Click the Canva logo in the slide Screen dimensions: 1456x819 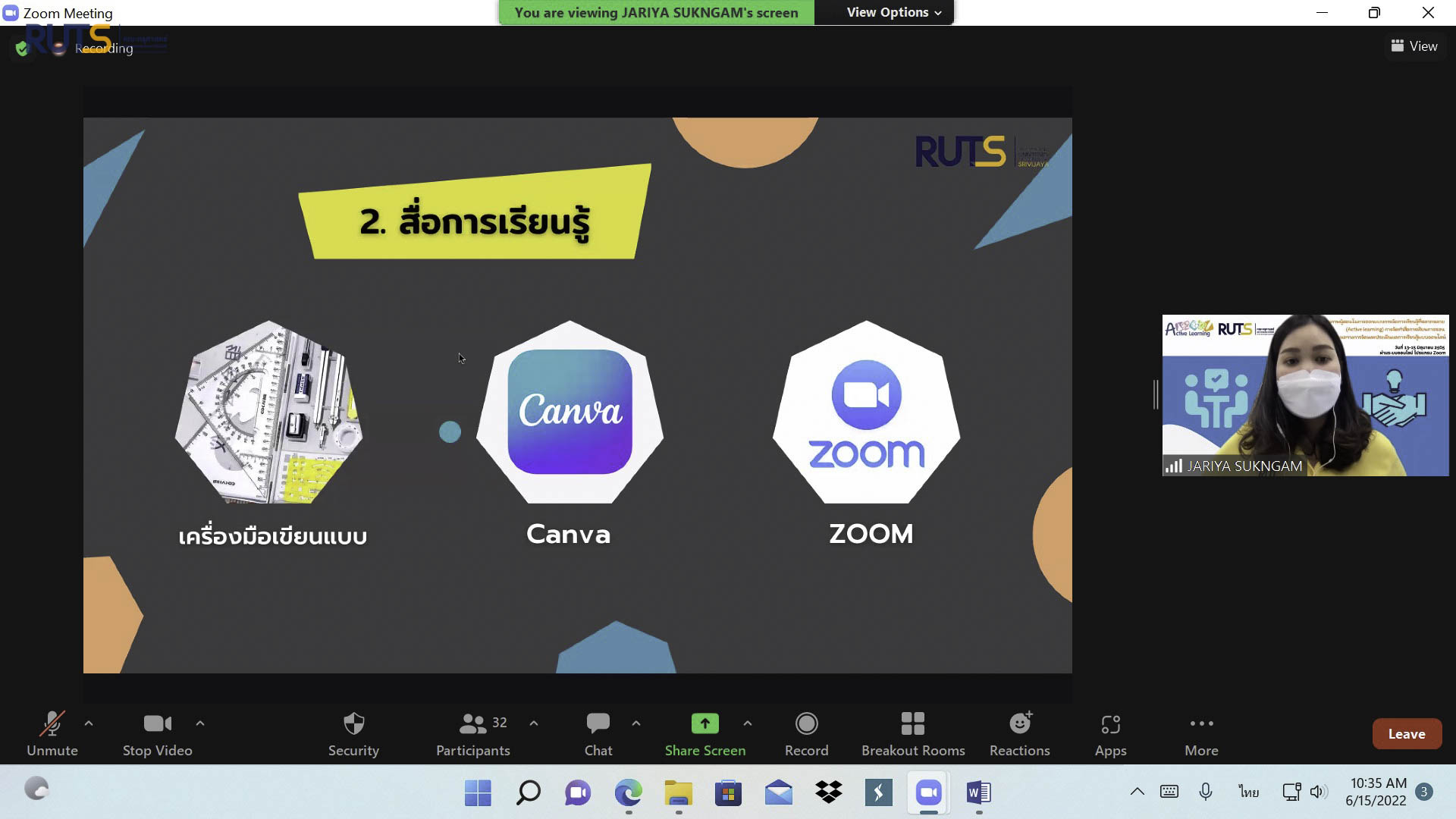tap(570, 412)
